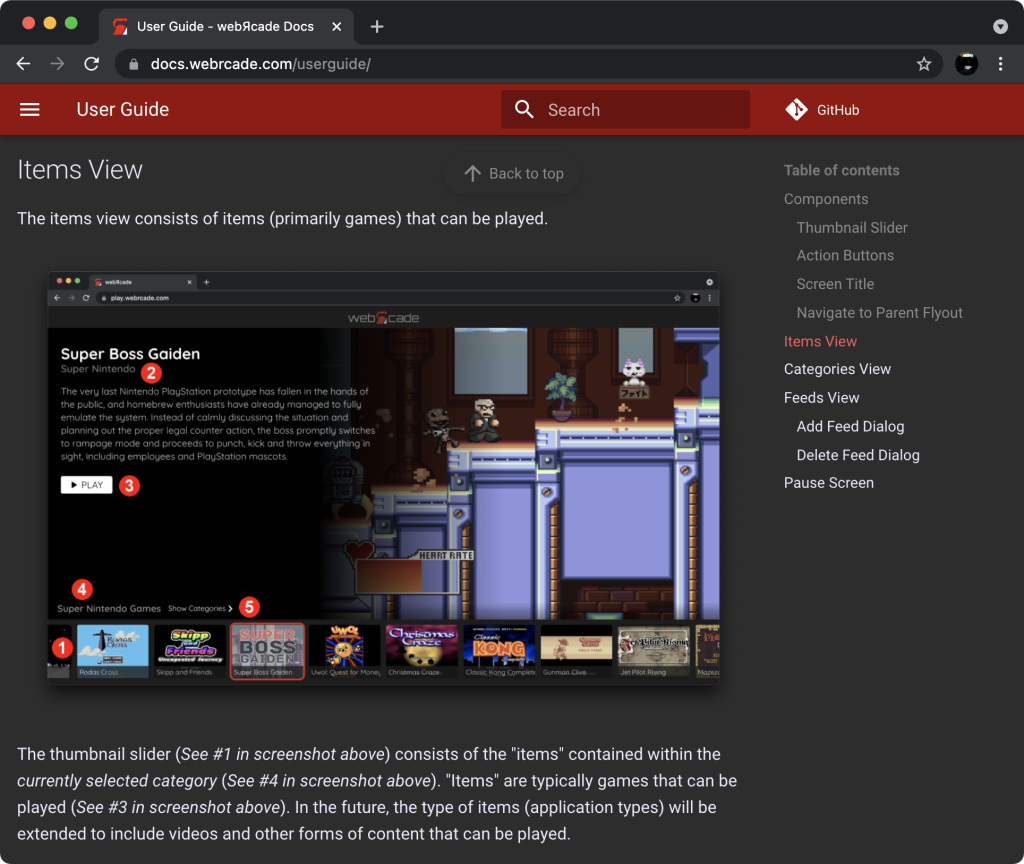Open a new browser tab
The width and height of the screenshot is (1024, 864).
tap(377, 26)
